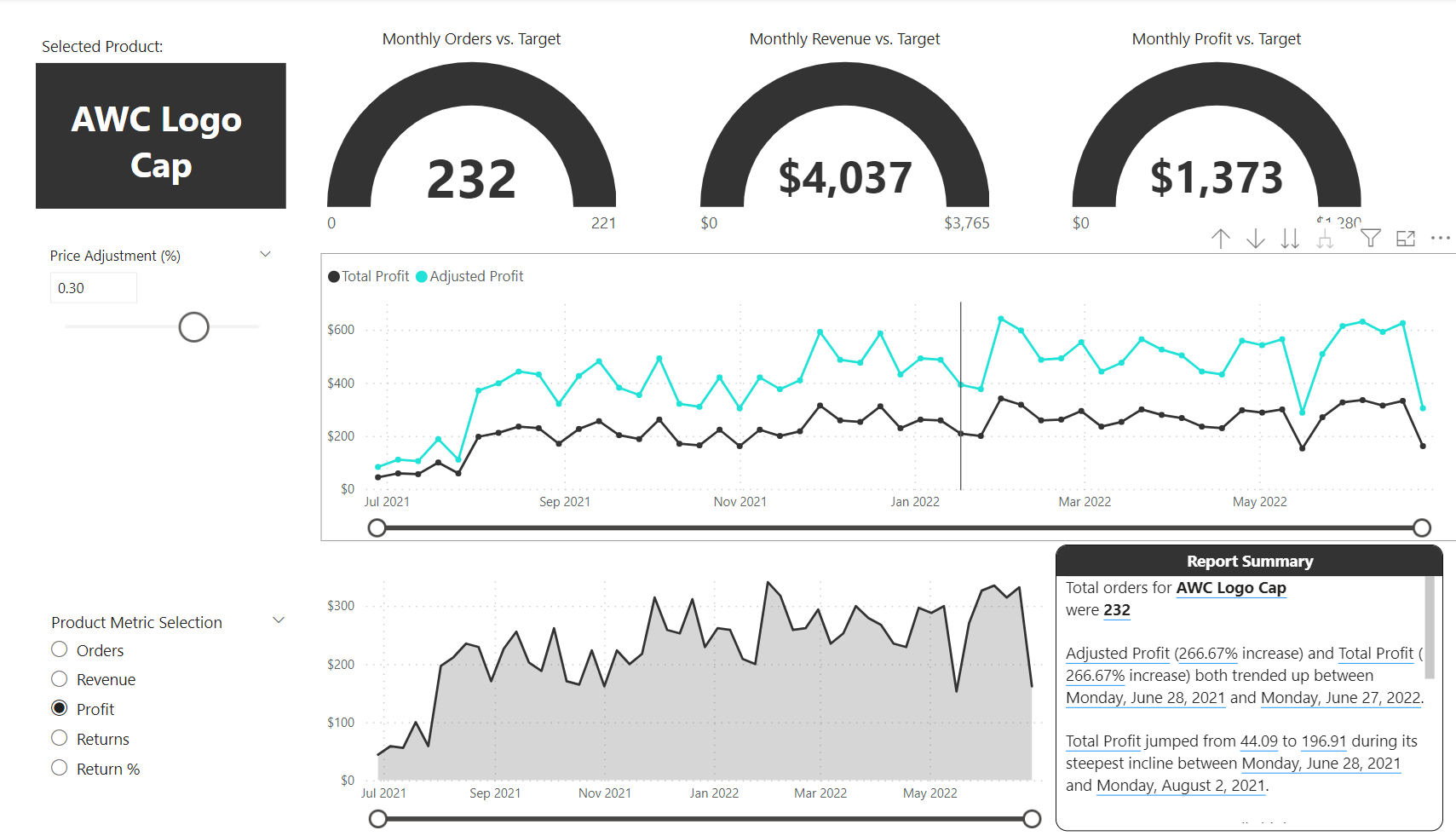Select the Orders radio button
This screenshot has width=1456, height=836.
pyautogui.click(x=60, y=650)
